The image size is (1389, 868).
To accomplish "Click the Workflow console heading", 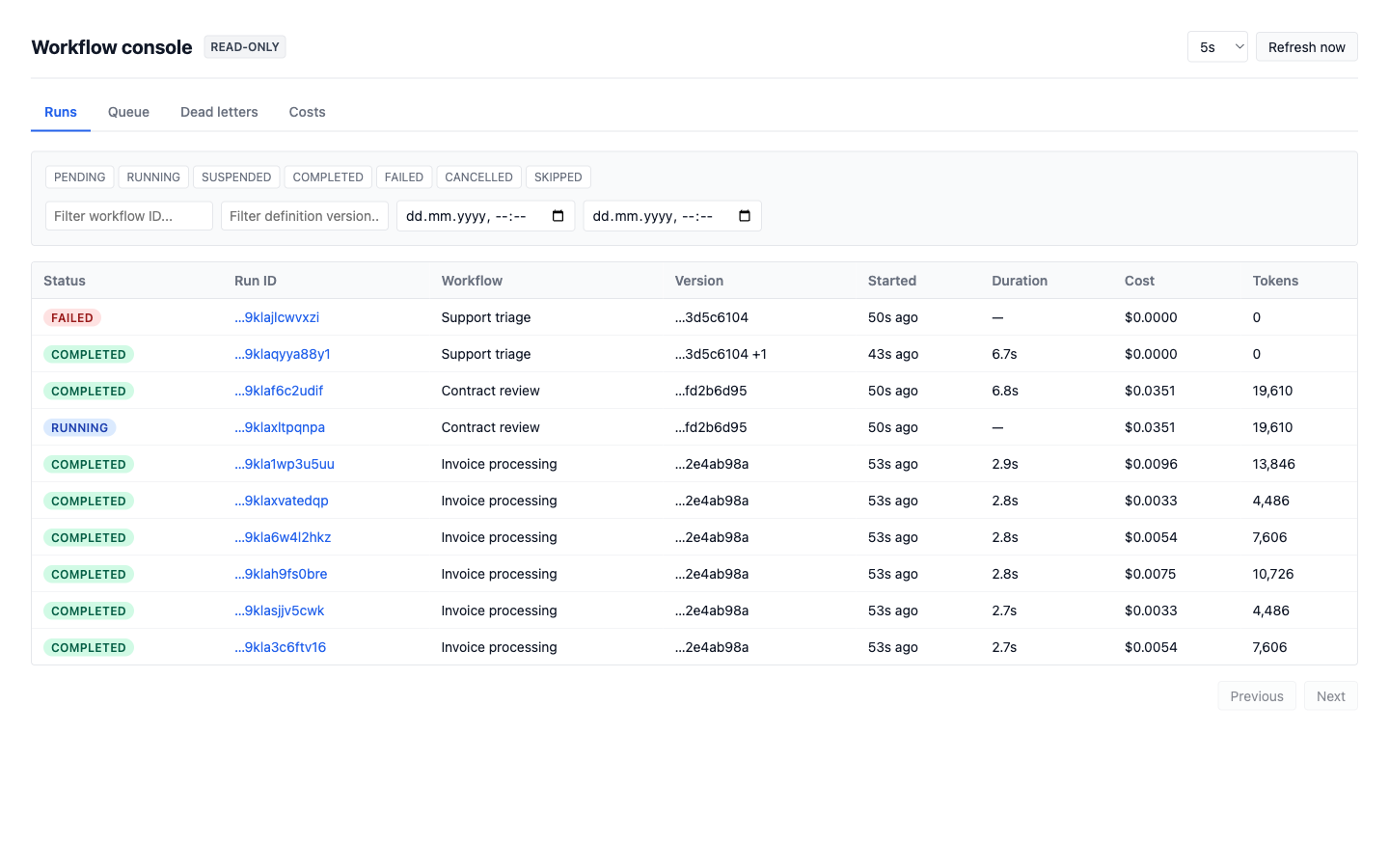I will click(x=112, y=47).
